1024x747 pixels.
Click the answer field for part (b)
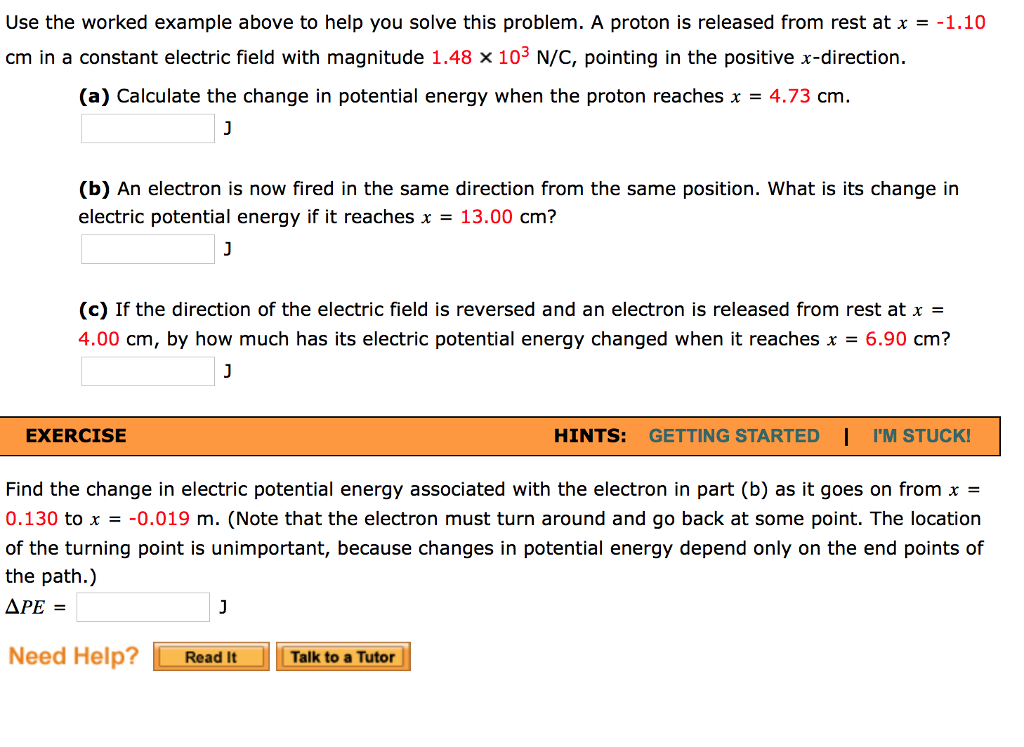tap(146, 247)
